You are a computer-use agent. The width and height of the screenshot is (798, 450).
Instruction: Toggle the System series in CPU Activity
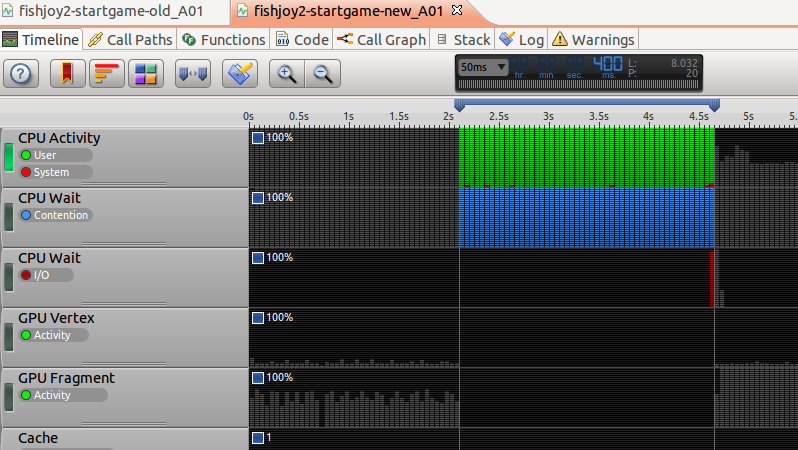(50, 173)
